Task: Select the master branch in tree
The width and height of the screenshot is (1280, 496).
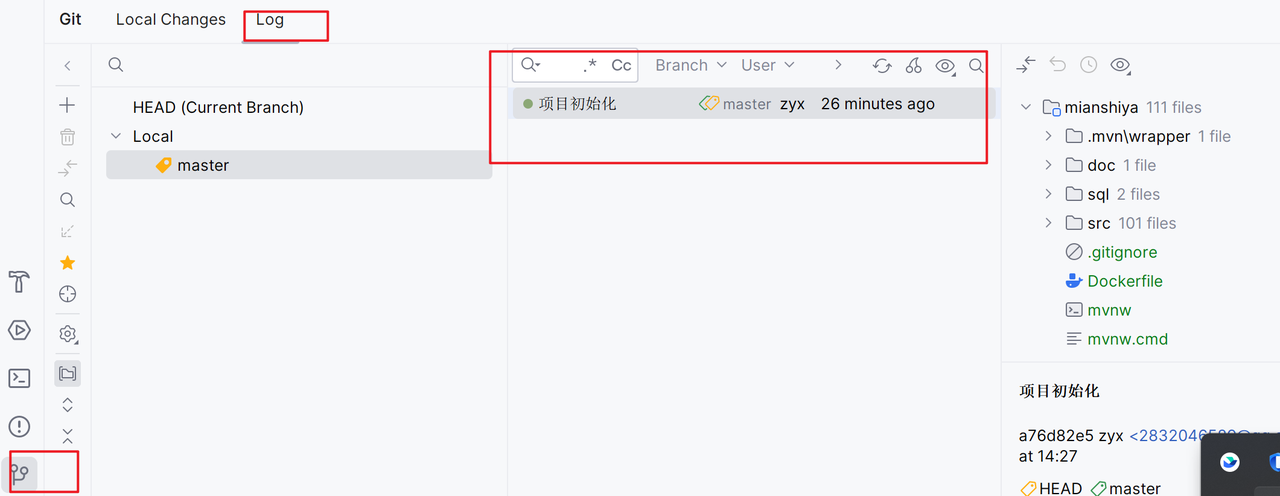Action: click(x=299, y=165)
